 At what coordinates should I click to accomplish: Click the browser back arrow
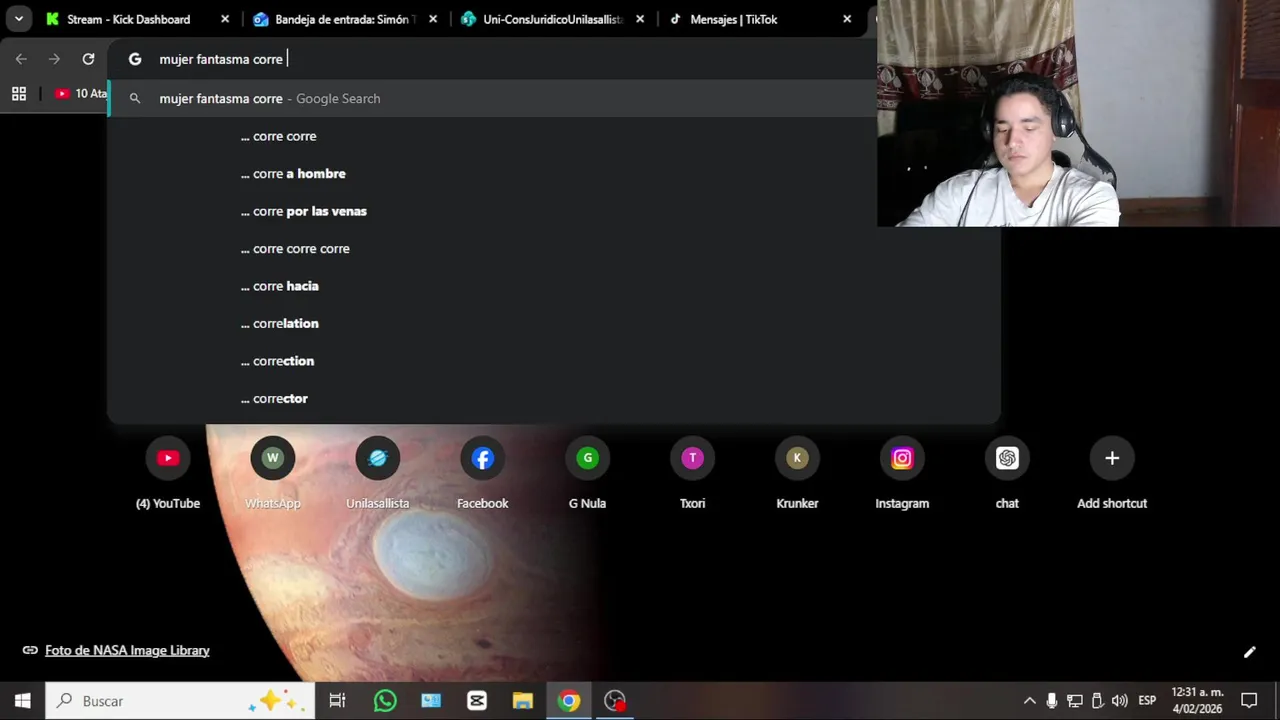[21, 59]
